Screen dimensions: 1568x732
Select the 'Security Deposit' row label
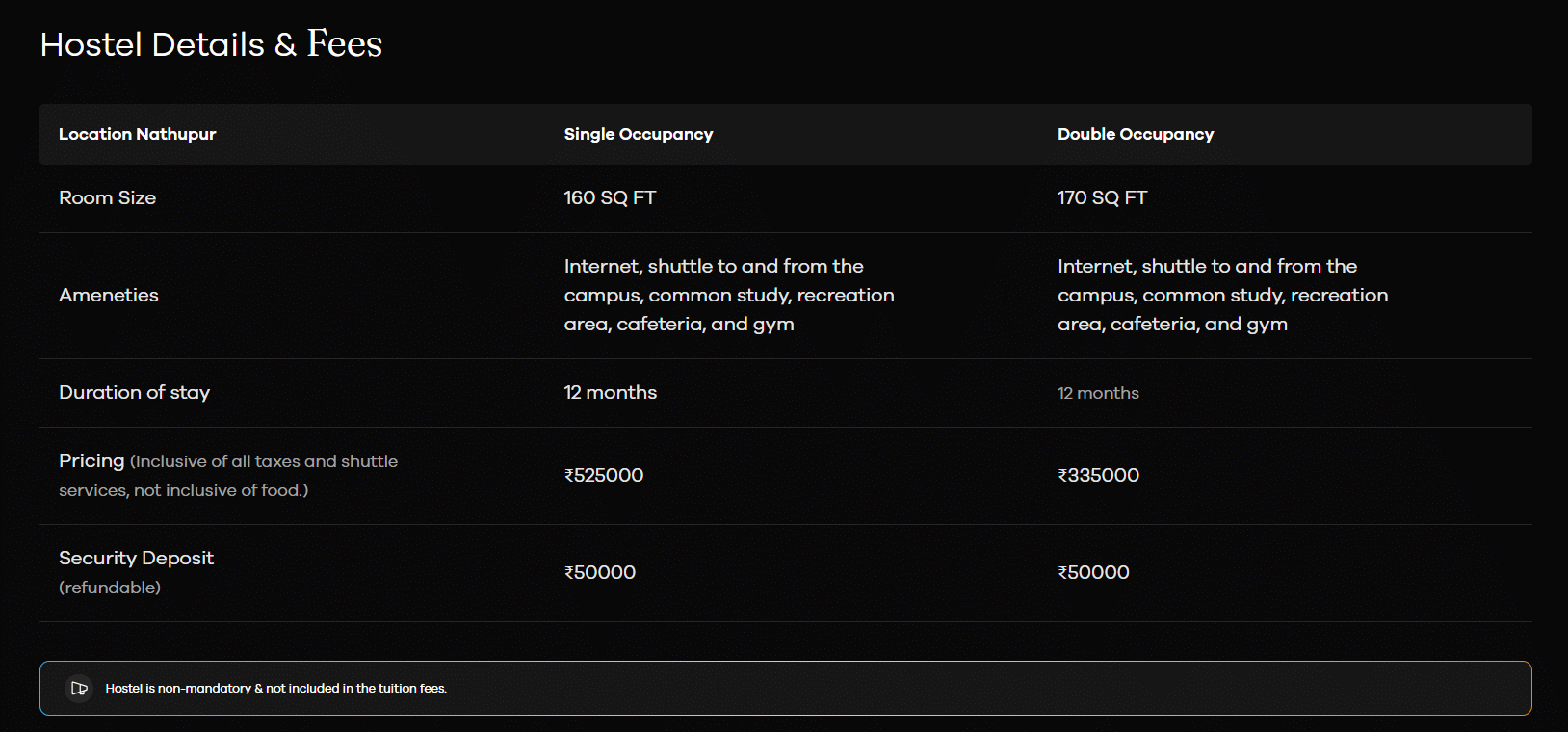coord(136,558)
